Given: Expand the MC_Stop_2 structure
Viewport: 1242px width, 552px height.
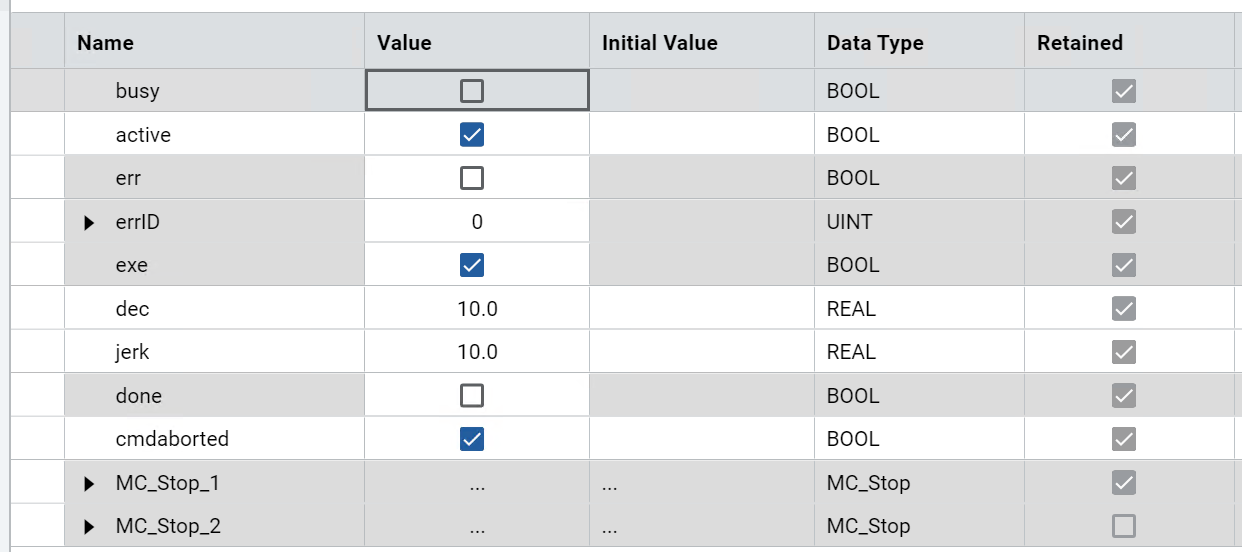Looking at the screenshot, I should click(90, 527).
